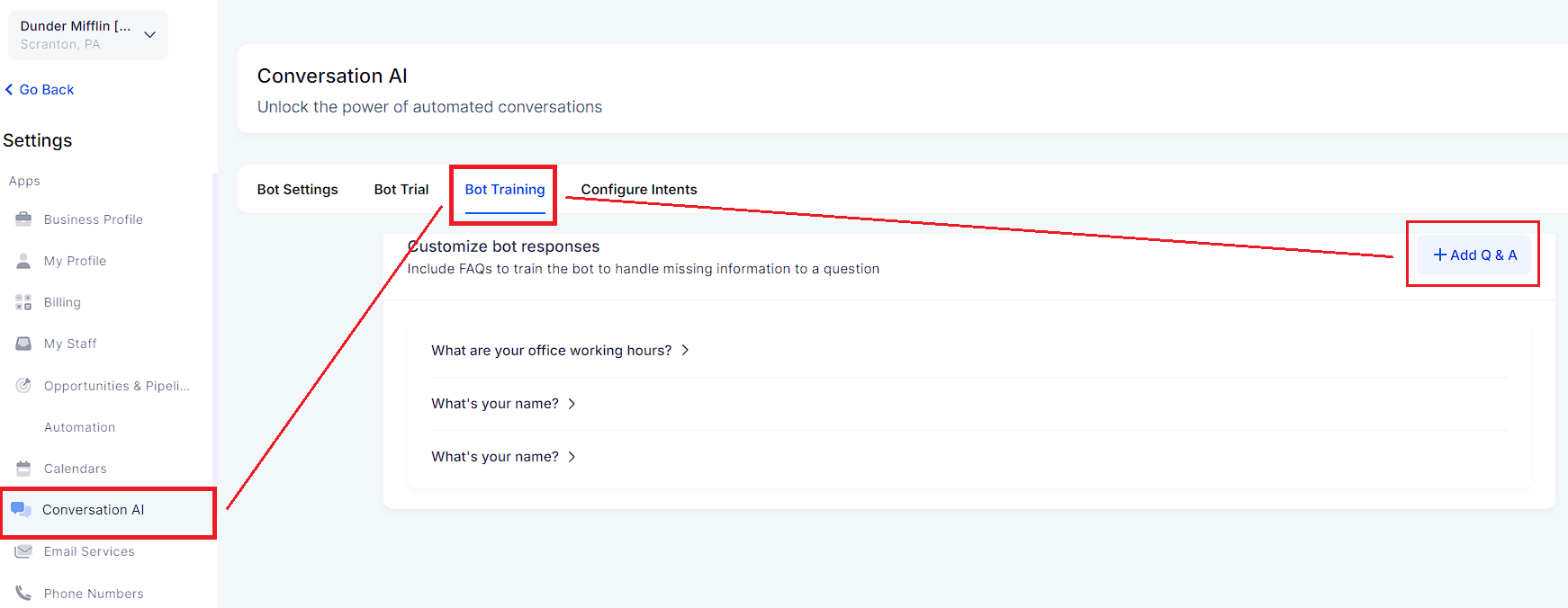This screenshot has width=1568, height=608.
Task: Click the My Staff icon
Action: [x=23, y=344]
